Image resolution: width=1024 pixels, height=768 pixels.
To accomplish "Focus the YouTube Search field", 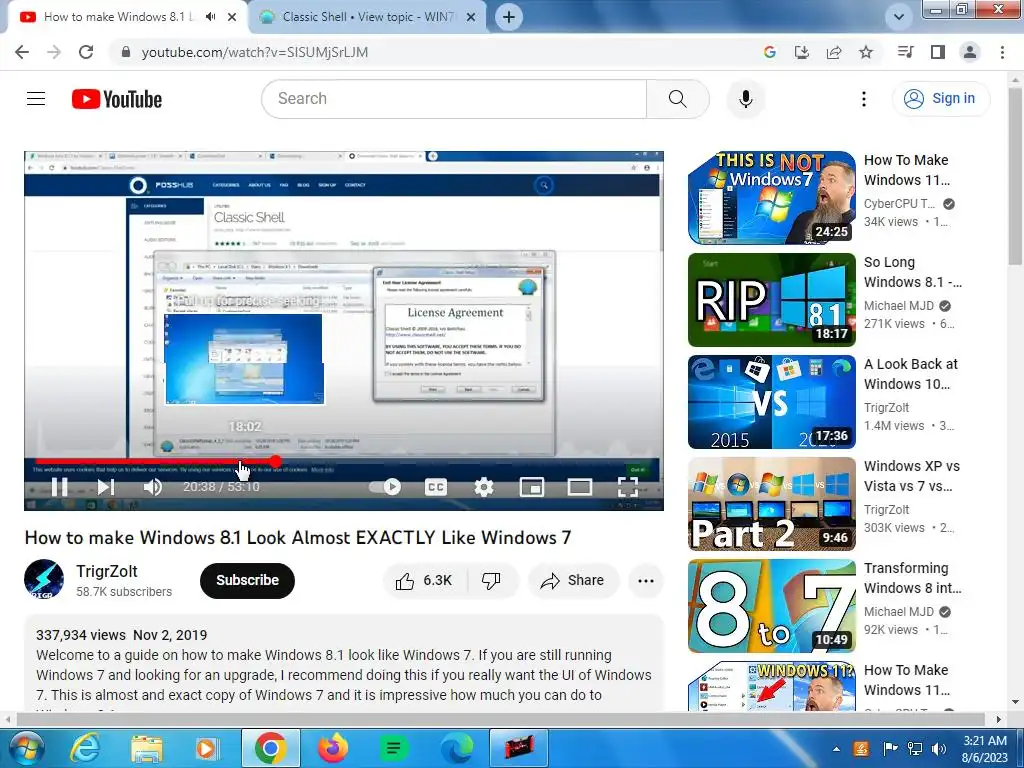I will (x=455, y=99).
